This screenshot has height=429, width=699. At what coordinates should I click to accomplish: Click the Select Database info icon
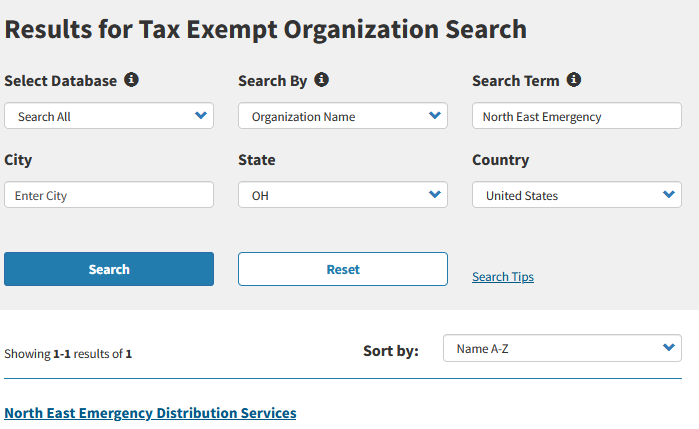131,80
